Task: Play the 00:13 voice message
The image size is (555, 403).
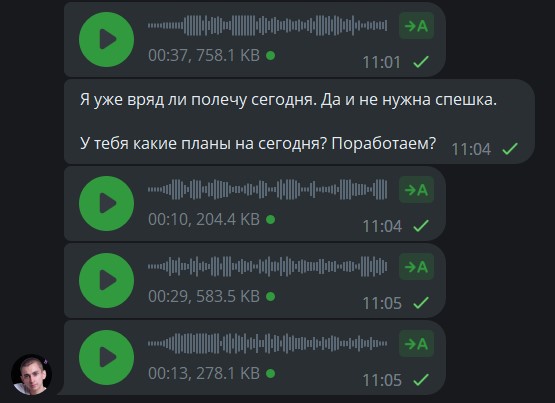Action: point(106,357)
